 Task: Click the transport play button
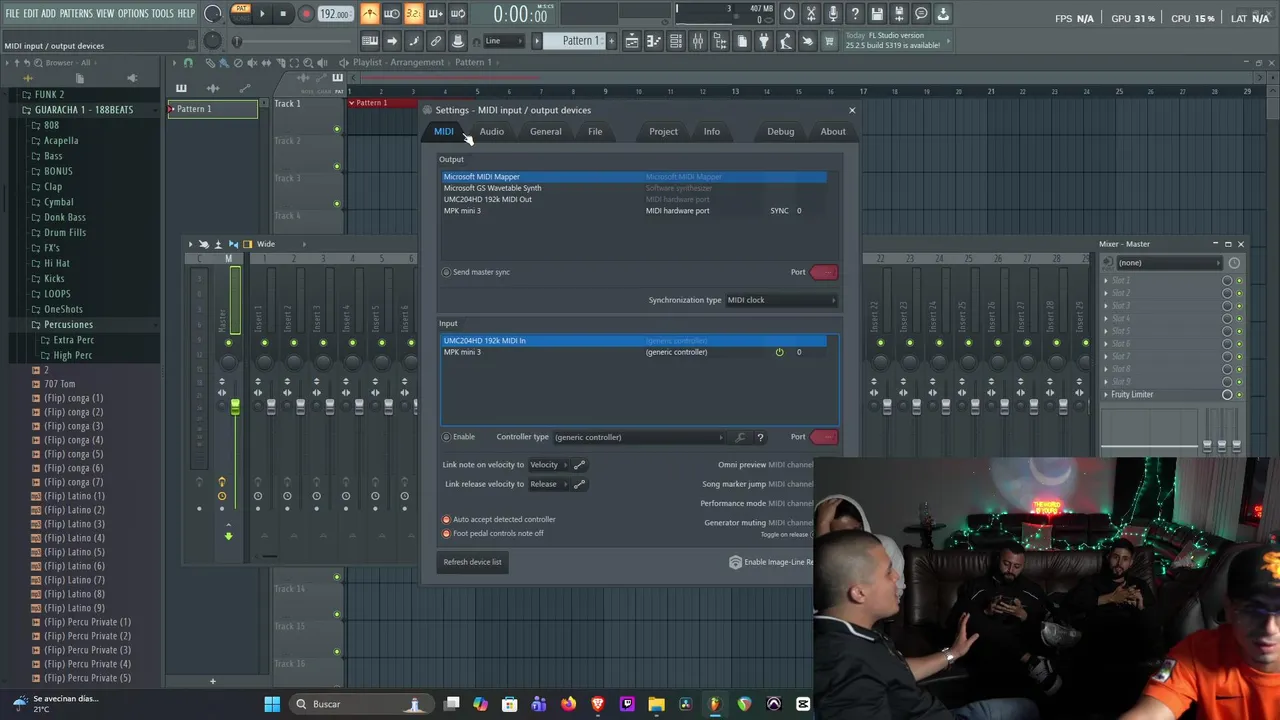pyautogui.click(x=262, y=14)
